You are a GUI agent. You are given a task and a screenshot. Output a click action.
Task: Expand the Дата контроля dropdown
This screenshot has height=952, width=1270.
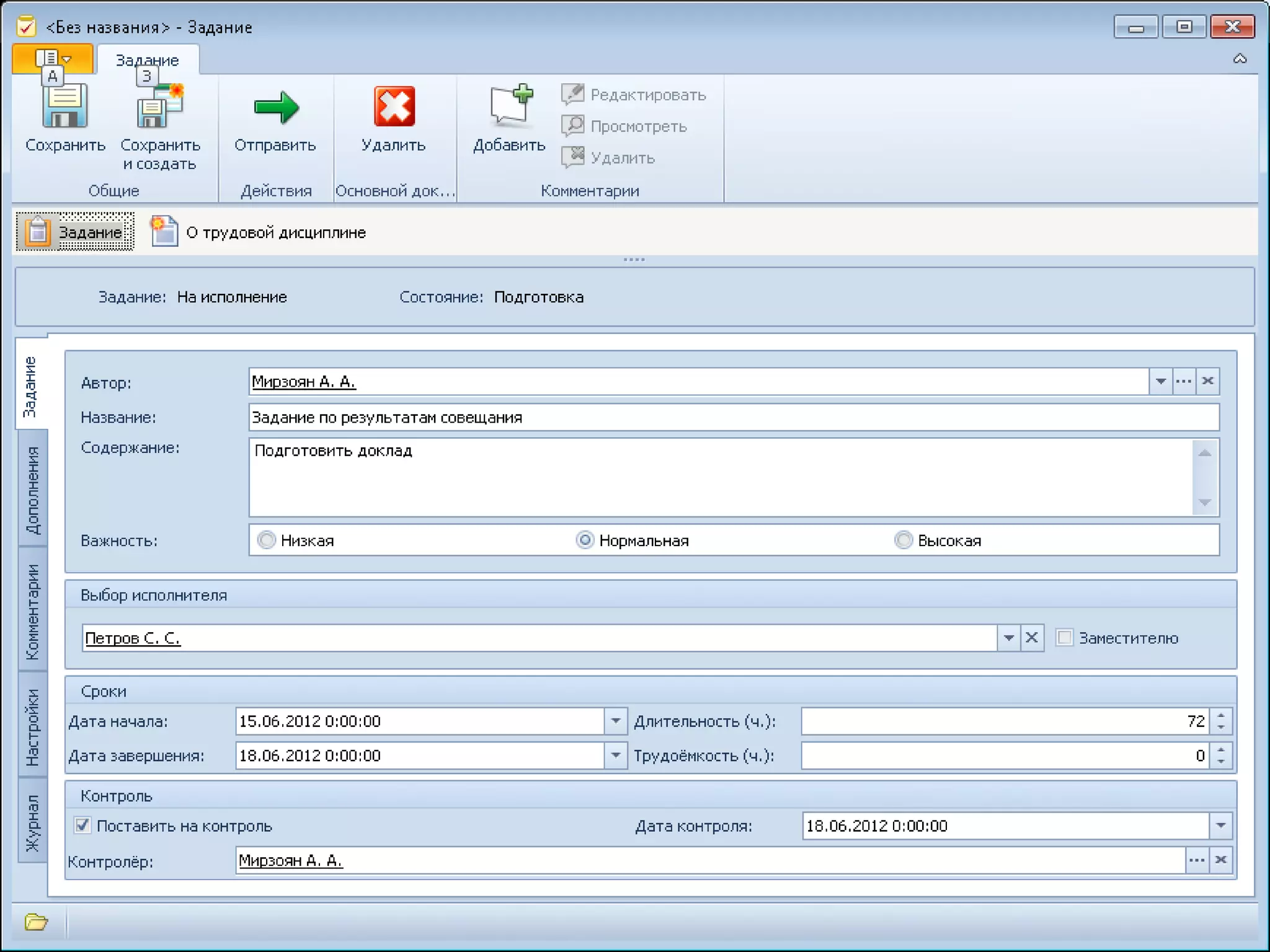[1220, 826]
